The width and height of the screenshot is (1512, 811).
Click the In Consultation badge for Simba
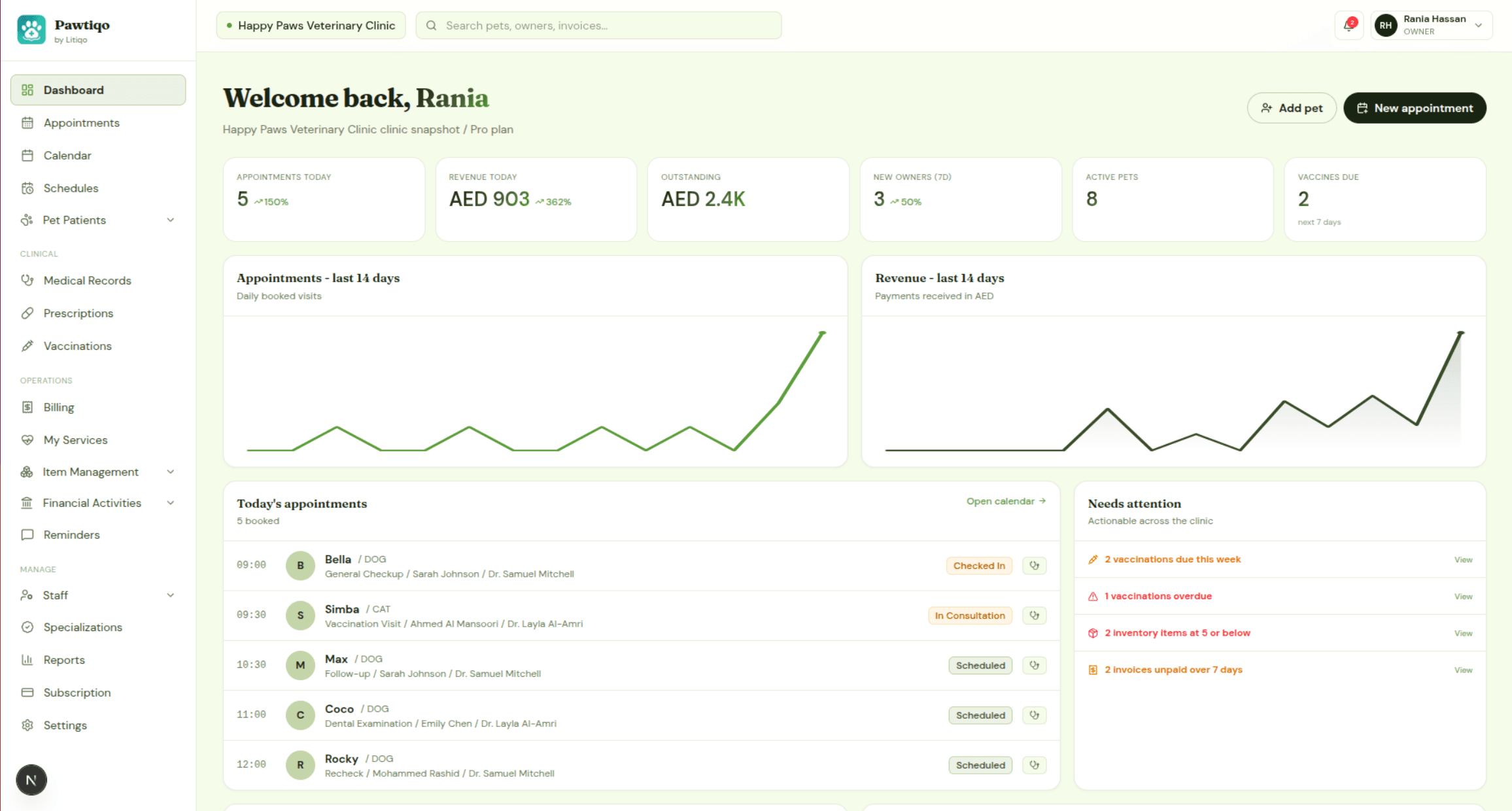(x=970, y=615)
